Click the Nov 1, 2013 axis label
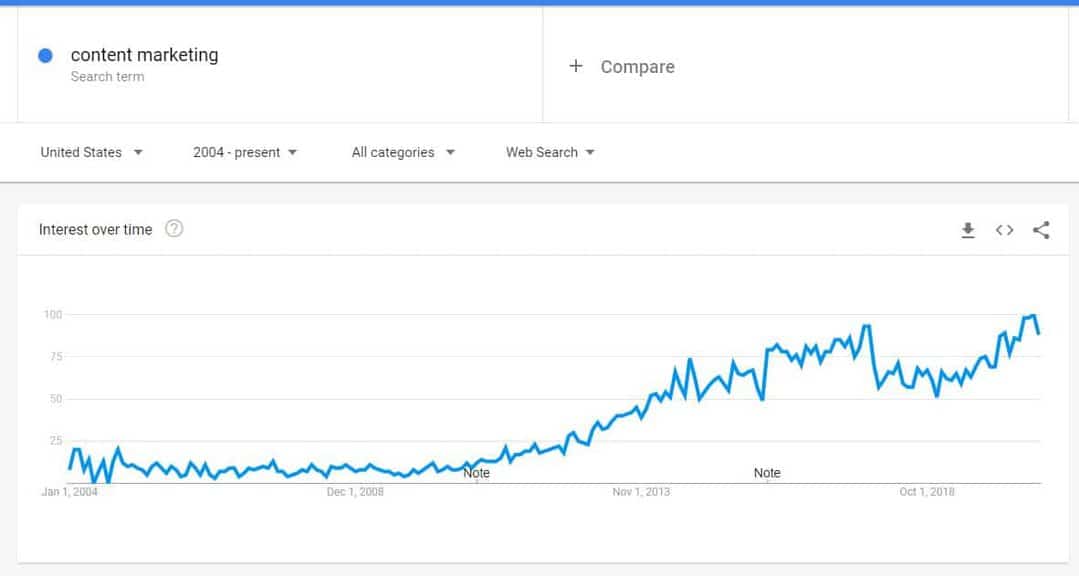The image size is (1079, 576). coord(641,491)
